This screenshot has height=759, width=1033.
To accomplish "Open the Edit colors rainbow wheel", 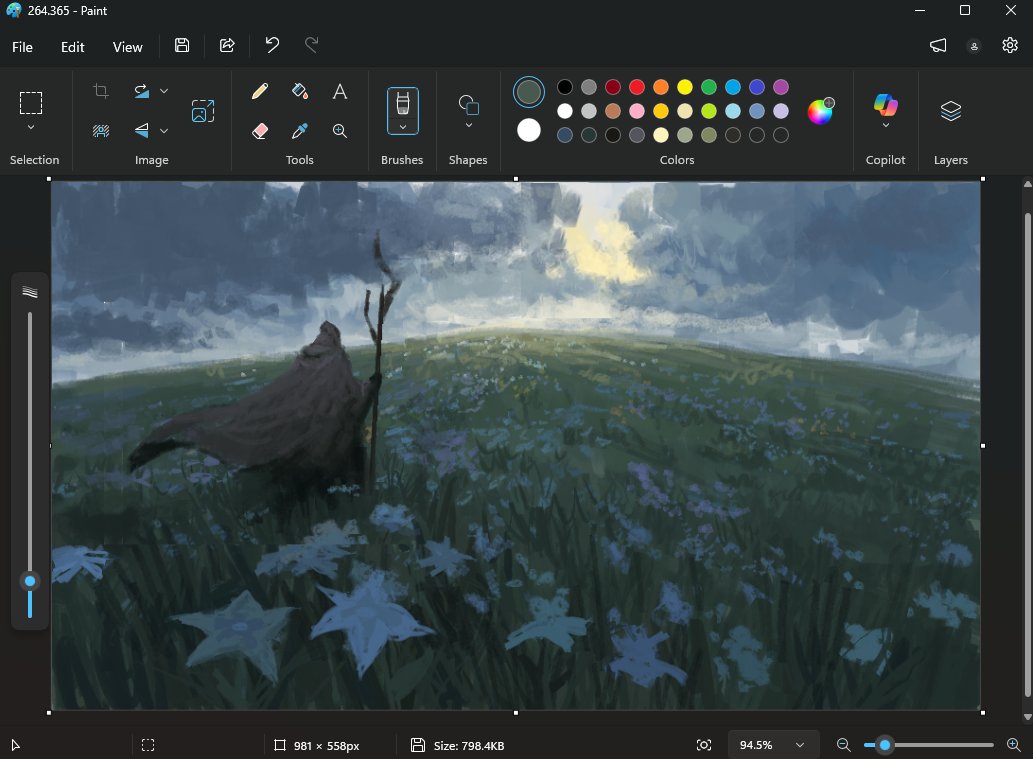I will tap(820, 111).
